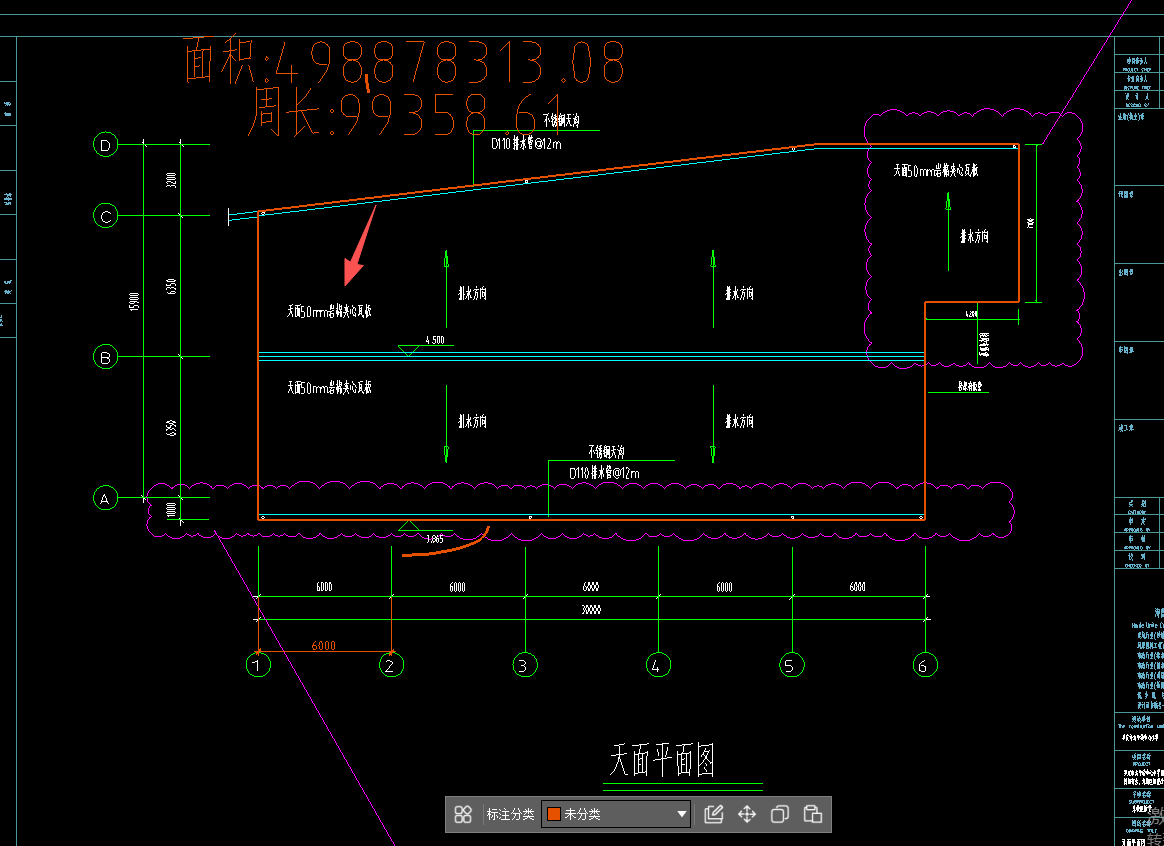Click axis bubble 2
This screenshot has height=846, width=1164.
(x=390, y=665)
